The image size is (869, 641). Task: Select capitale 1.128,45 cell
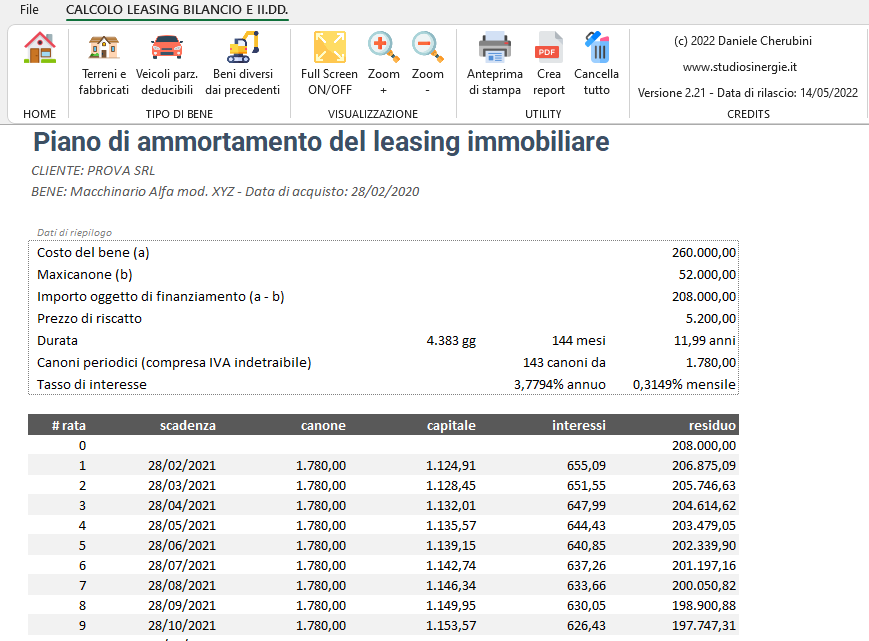pos(451,485)
